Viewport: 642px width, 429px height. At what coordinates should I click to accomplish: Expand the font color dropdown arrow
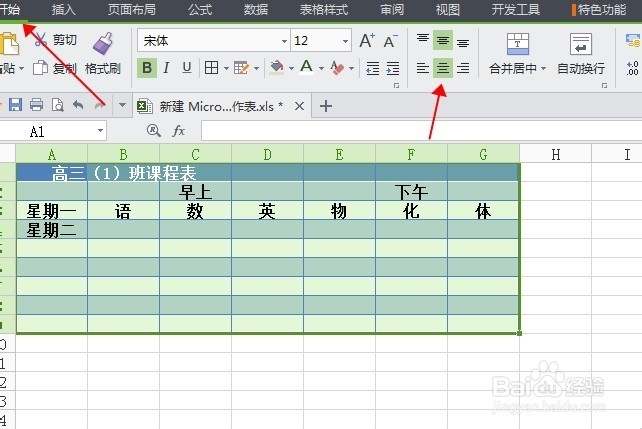click(321, 68)
